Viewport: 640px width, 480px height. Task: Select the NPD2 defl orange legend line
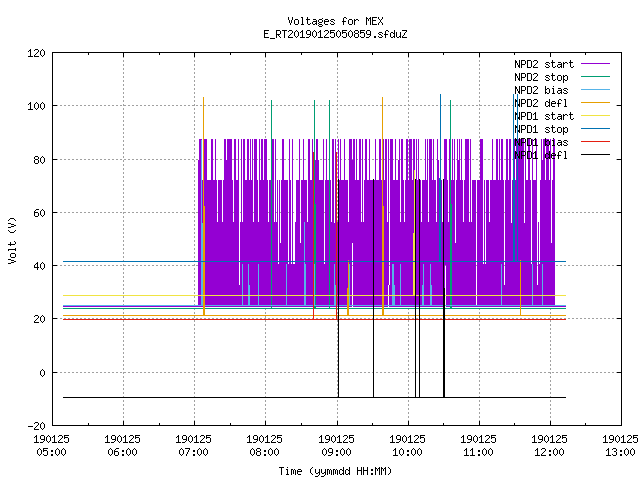(x=595, y=103)
